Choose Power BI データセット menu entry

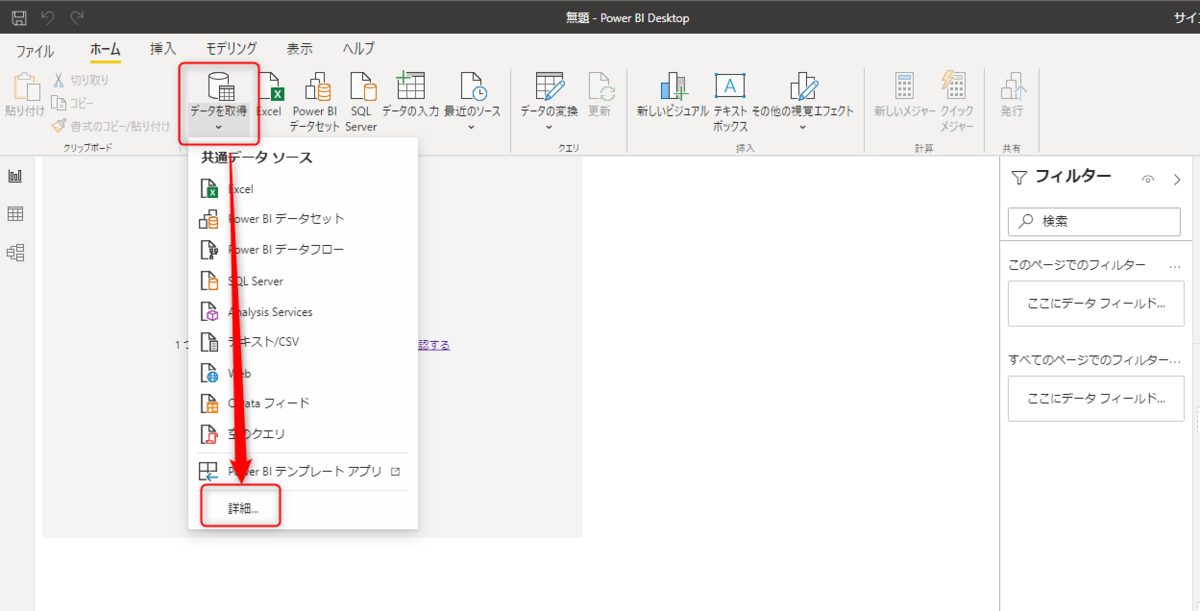(303, 219)
